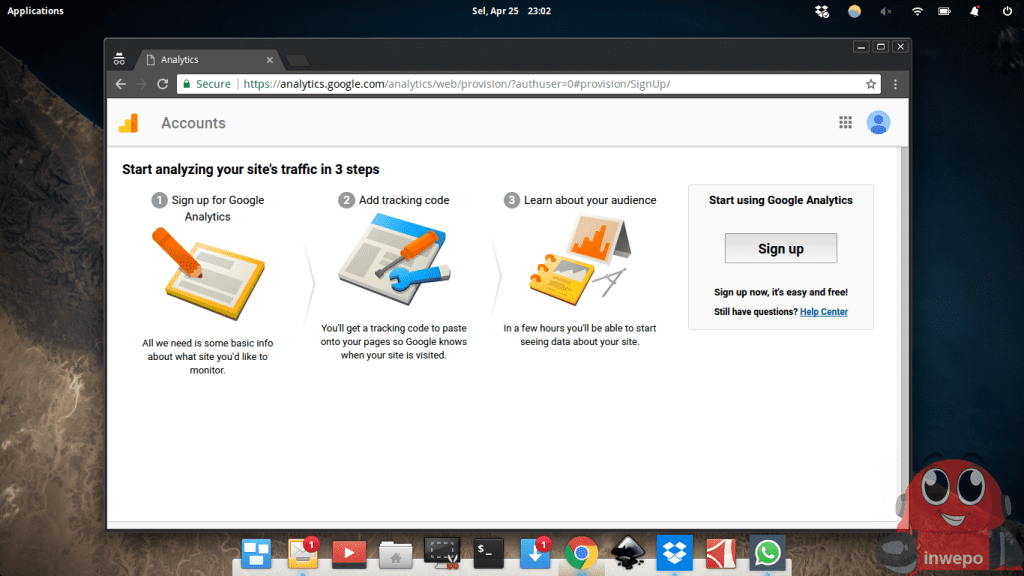Image resolution: width=1024 pixels, height=576 pixels.
Task: Open the Google apps grid icon
Action: coord(845,122)
